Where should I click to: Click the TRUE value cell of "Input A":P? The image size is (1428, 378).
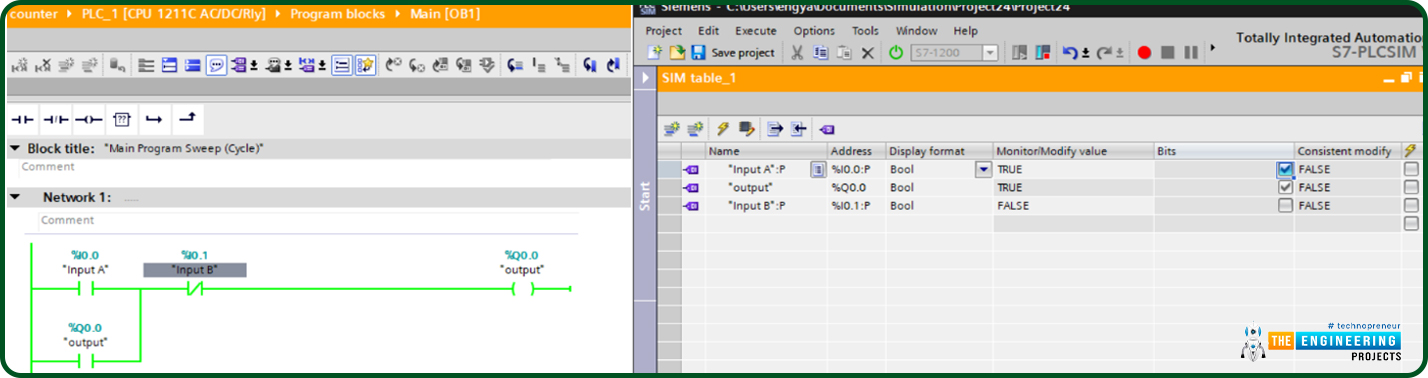click(x=1073, y=170)
